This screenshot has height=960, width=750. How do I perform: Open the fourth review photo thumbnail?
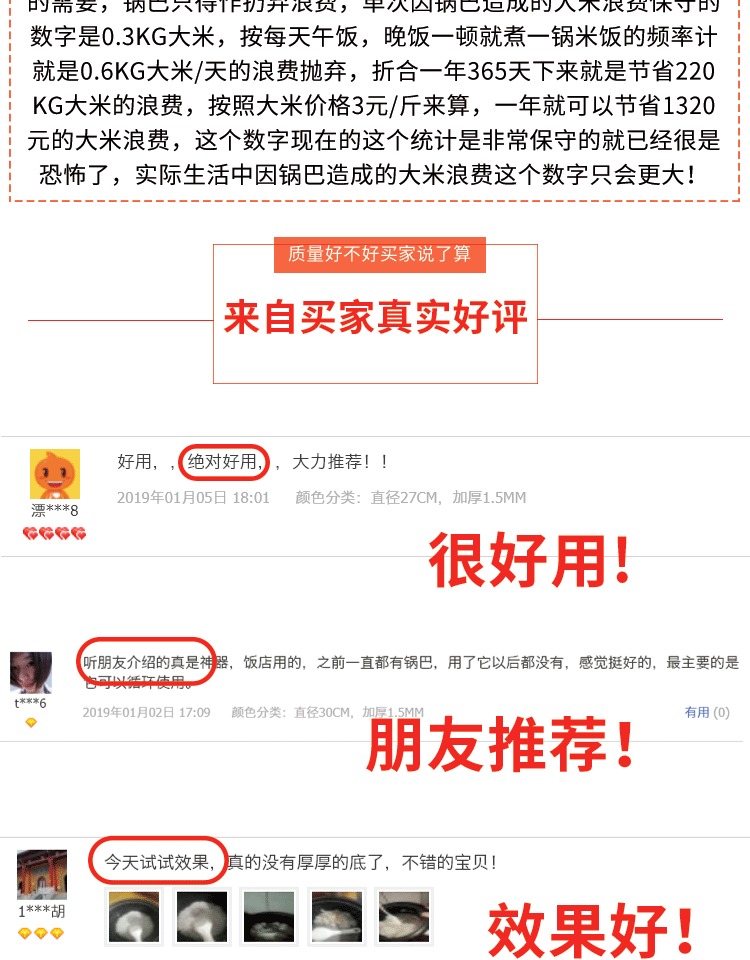pos(337,917)
